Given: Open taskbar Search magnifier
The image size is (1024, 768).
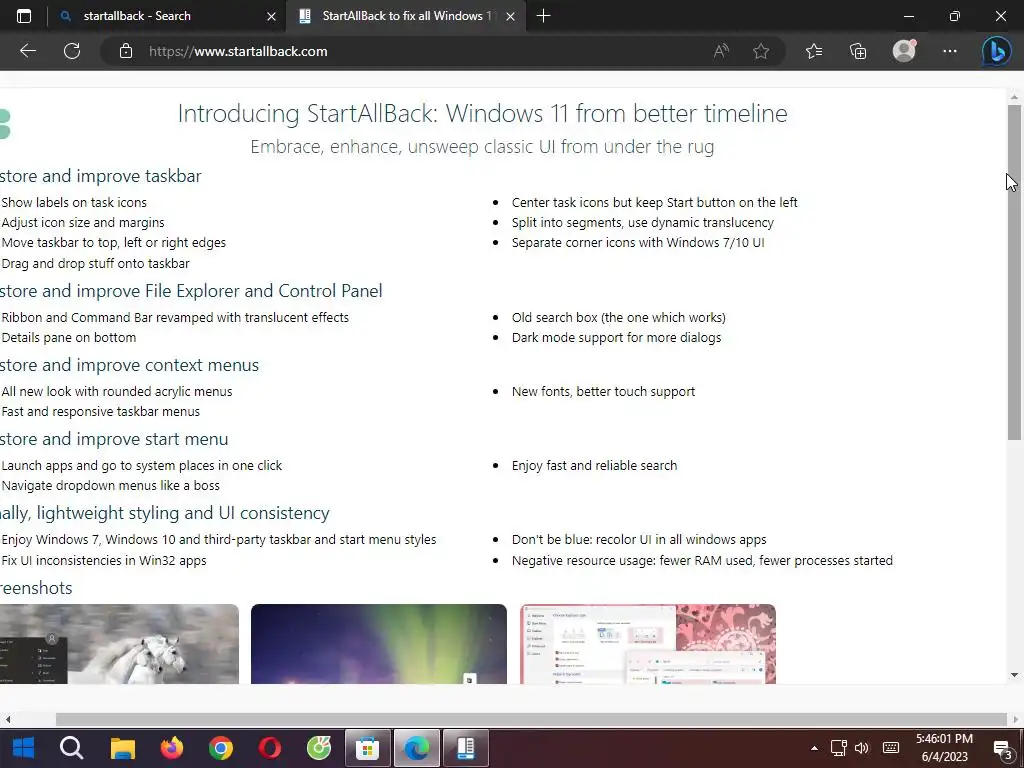Looking at the screenshot, I should [72, 748].
